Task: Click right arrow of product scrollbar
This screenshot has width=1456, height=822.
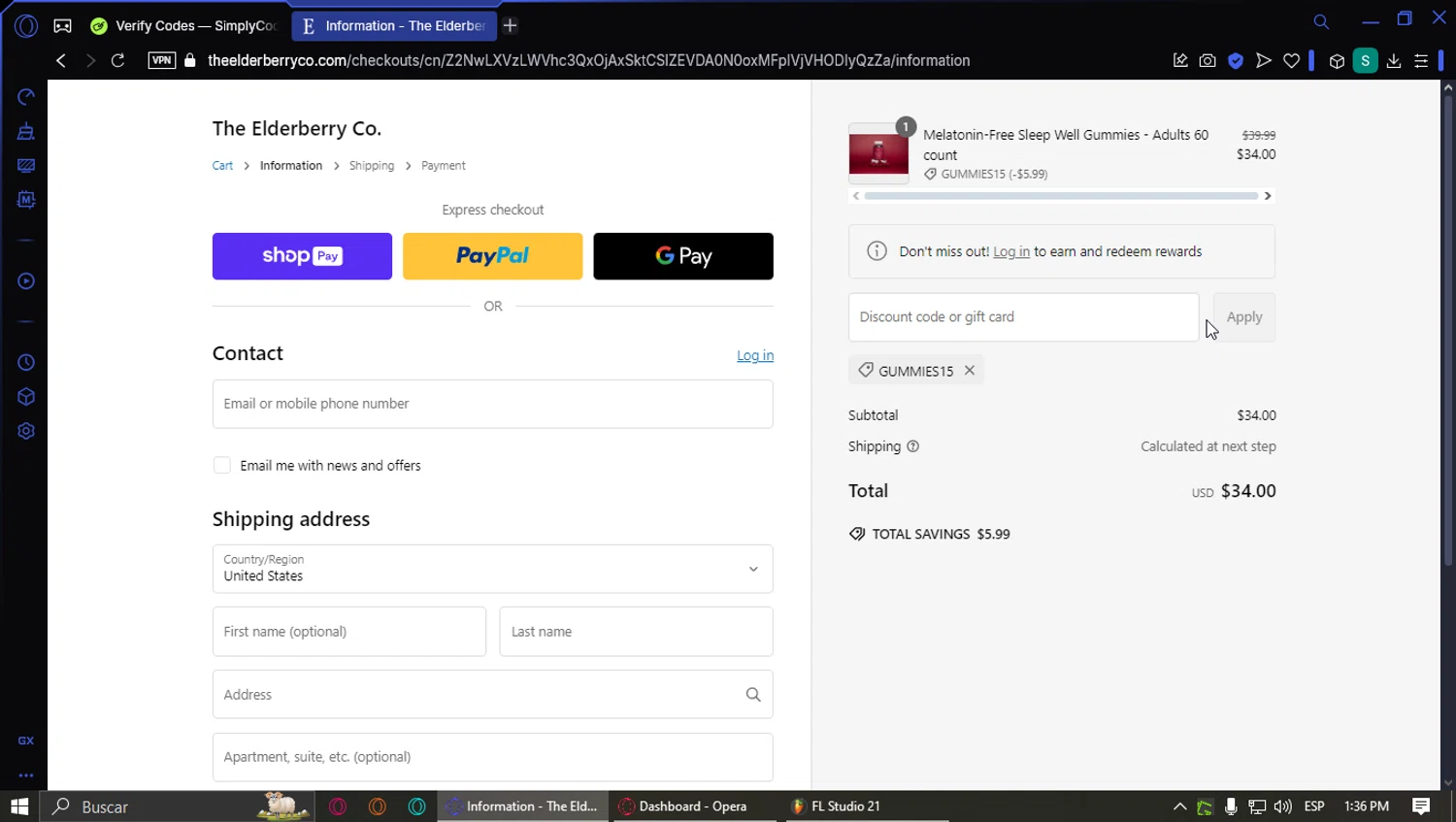Action: pos(1268,196)
